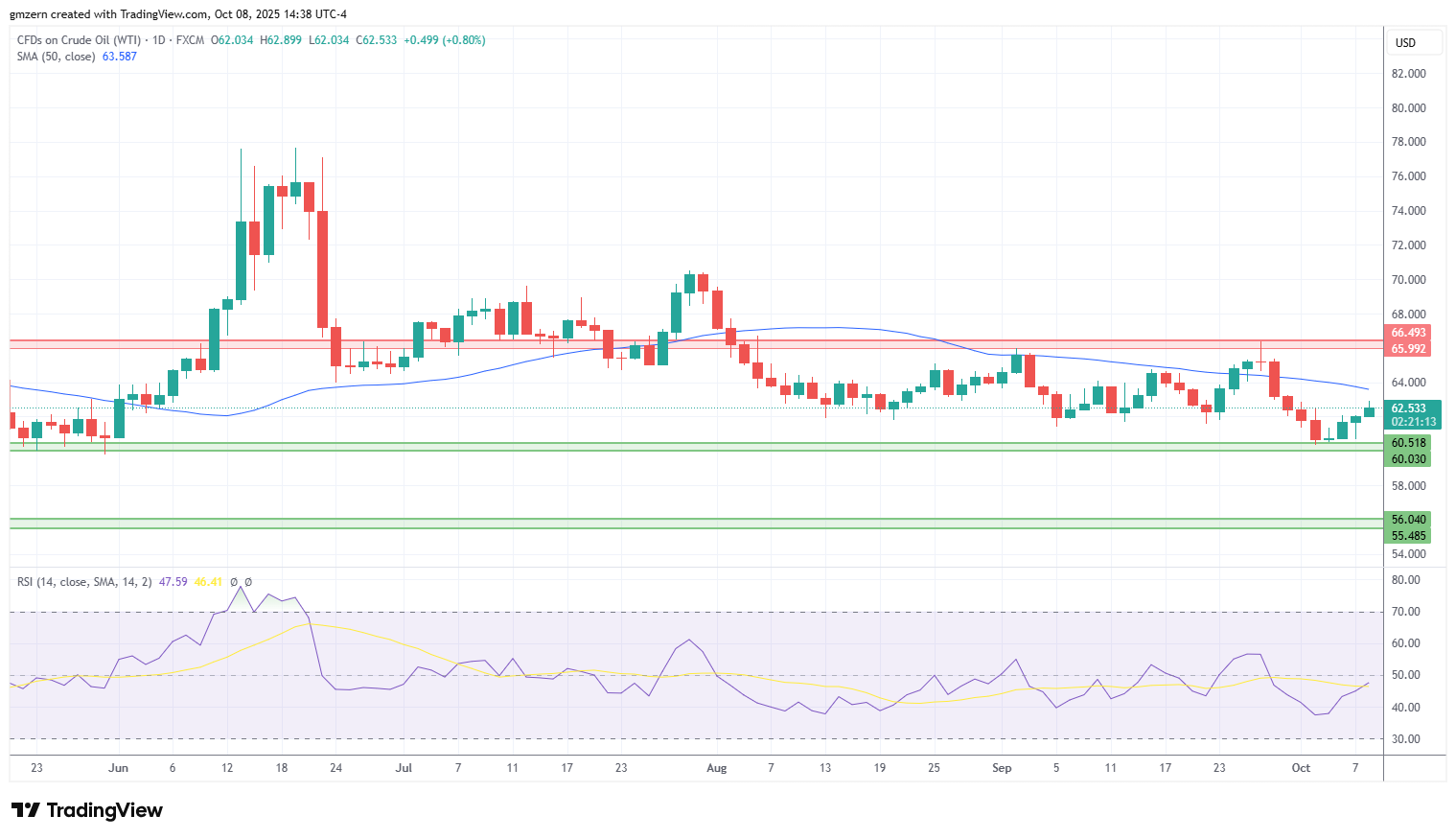Click the SMA value 63.587

point(120,57)
